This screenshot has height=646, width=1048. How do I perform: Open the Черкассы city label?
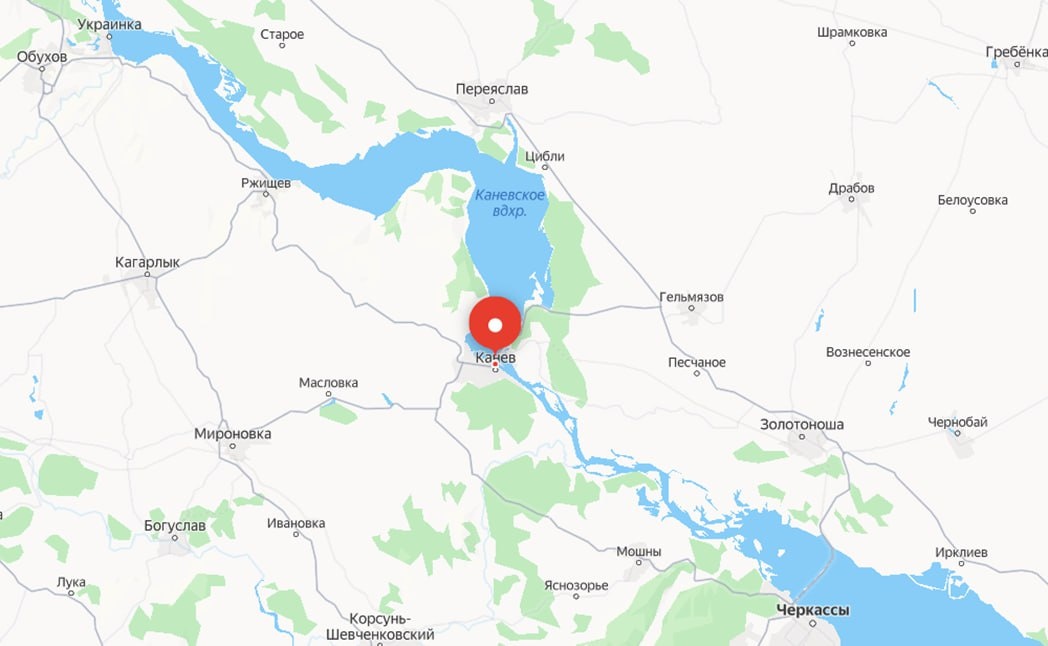(x=813, y=610)
